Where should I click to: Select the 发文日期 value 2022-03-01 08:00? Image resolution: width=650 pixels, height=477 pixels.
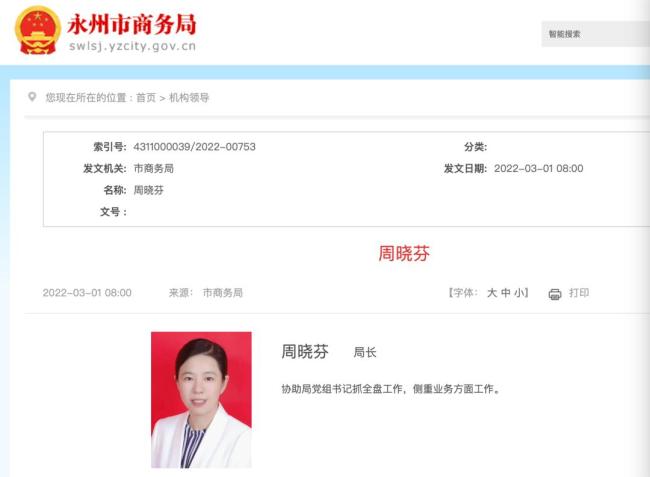[x=538, y=169]
